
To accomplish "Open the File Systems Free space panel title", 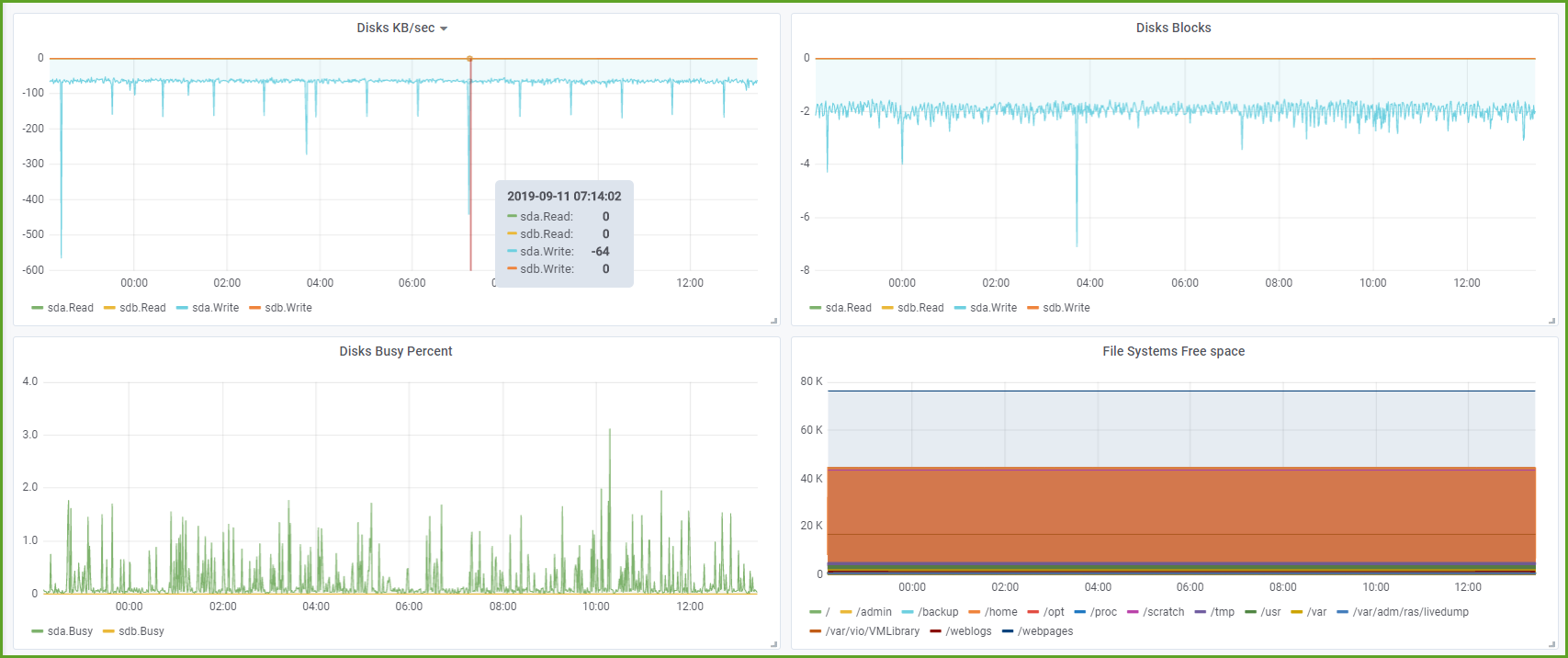I will coord(1173,351).
